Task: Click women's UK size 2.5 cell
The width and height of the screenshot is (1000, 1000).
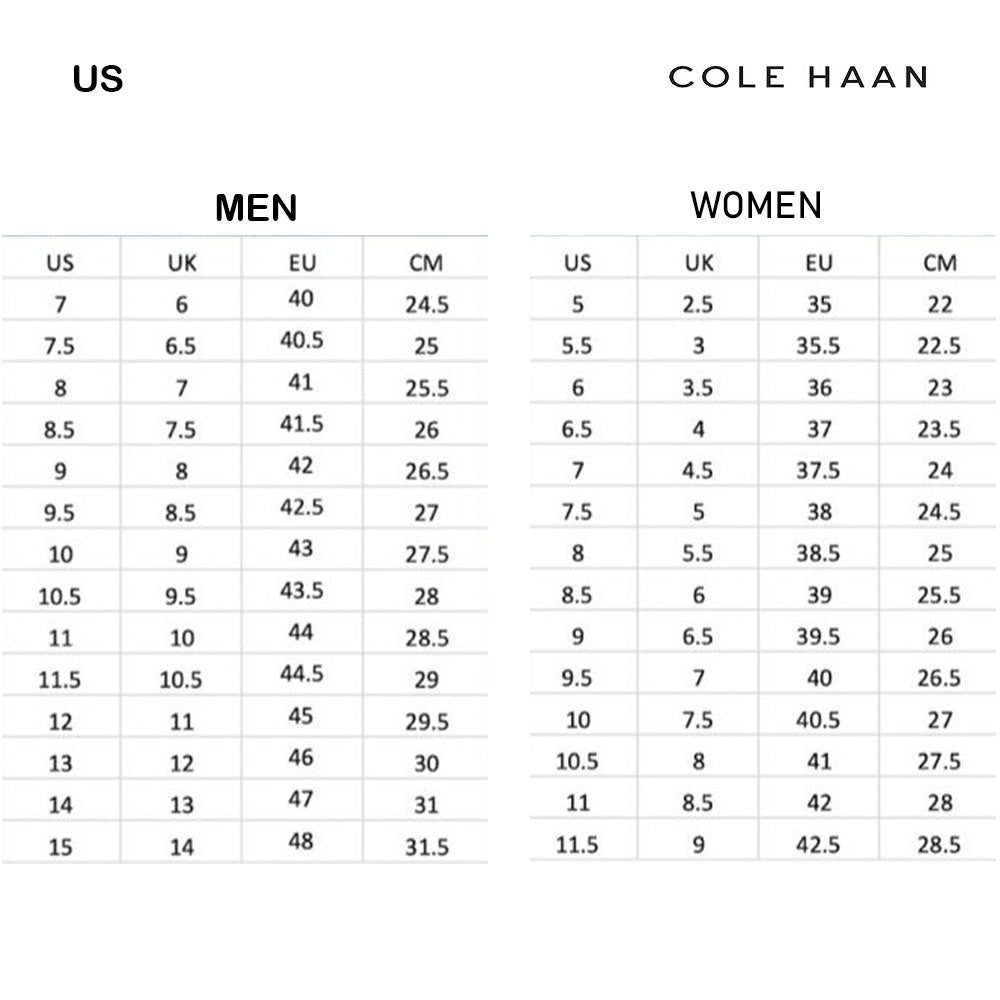Action: pyautogui.click(x=698, y=304)
